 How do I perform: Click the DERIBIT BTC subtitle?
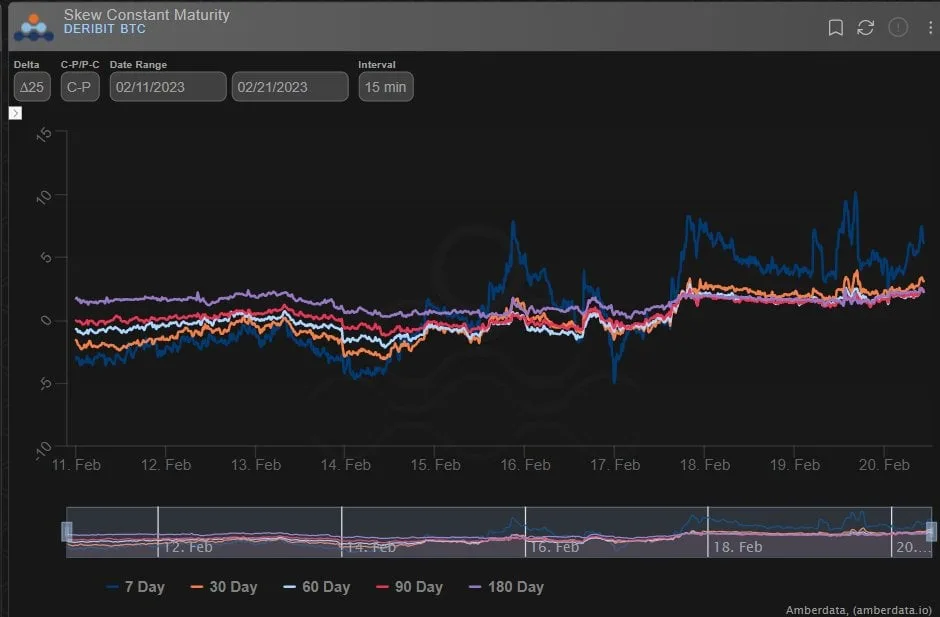point(104,29)
